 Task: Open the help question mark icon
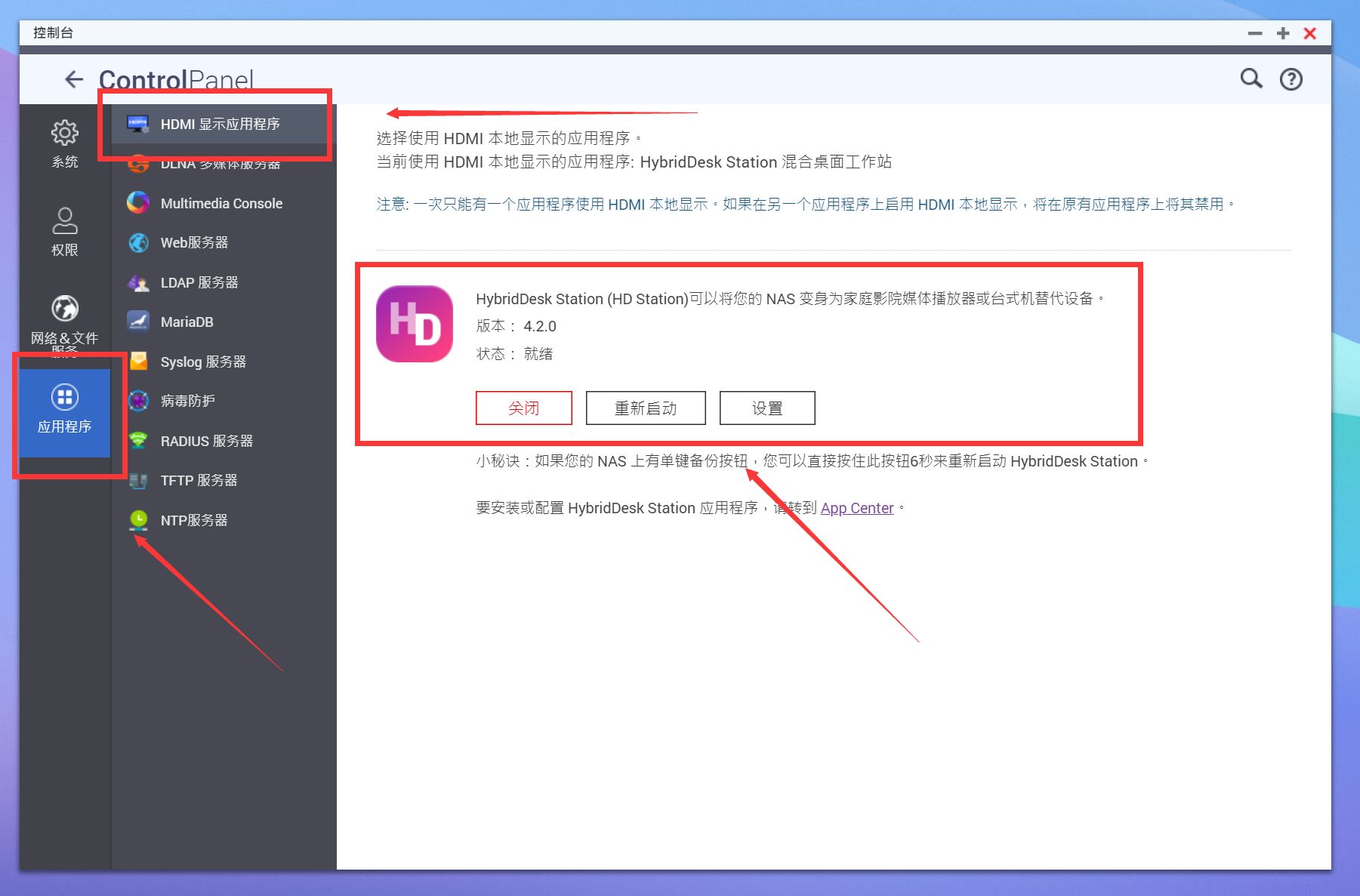click(x=1291, y=79)
